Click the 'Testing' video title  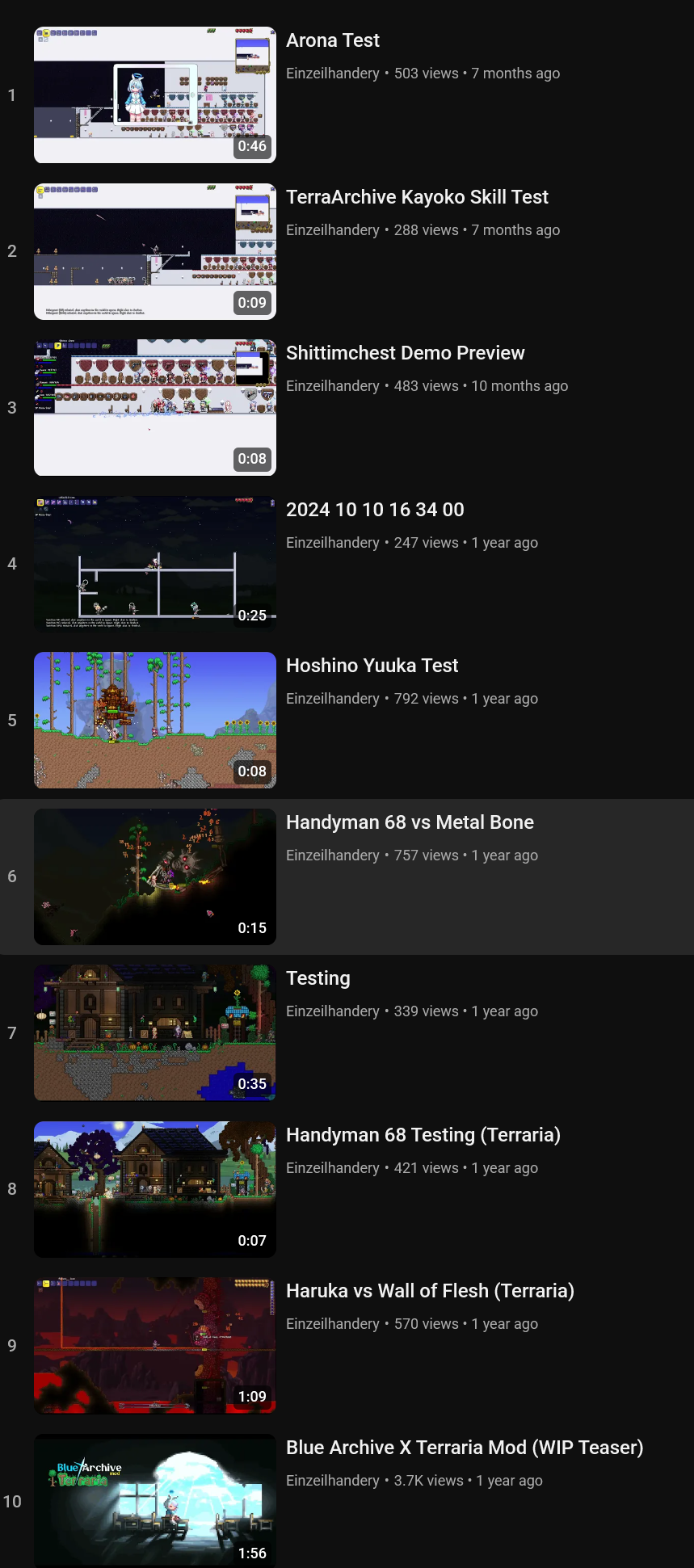click(318, 978)
